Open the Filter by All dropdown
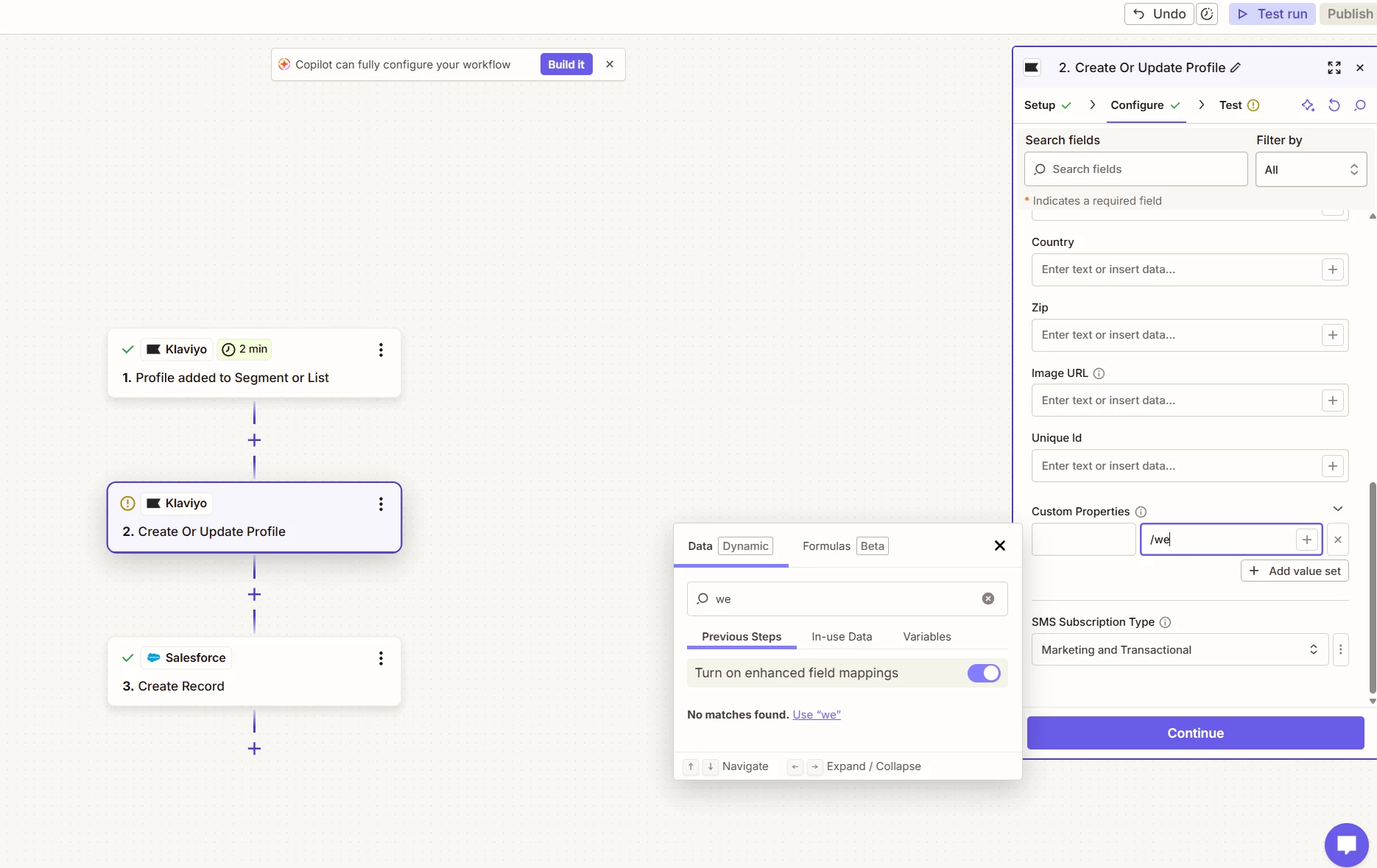This screenshot has height=868, width=1377. [1311, 169]
